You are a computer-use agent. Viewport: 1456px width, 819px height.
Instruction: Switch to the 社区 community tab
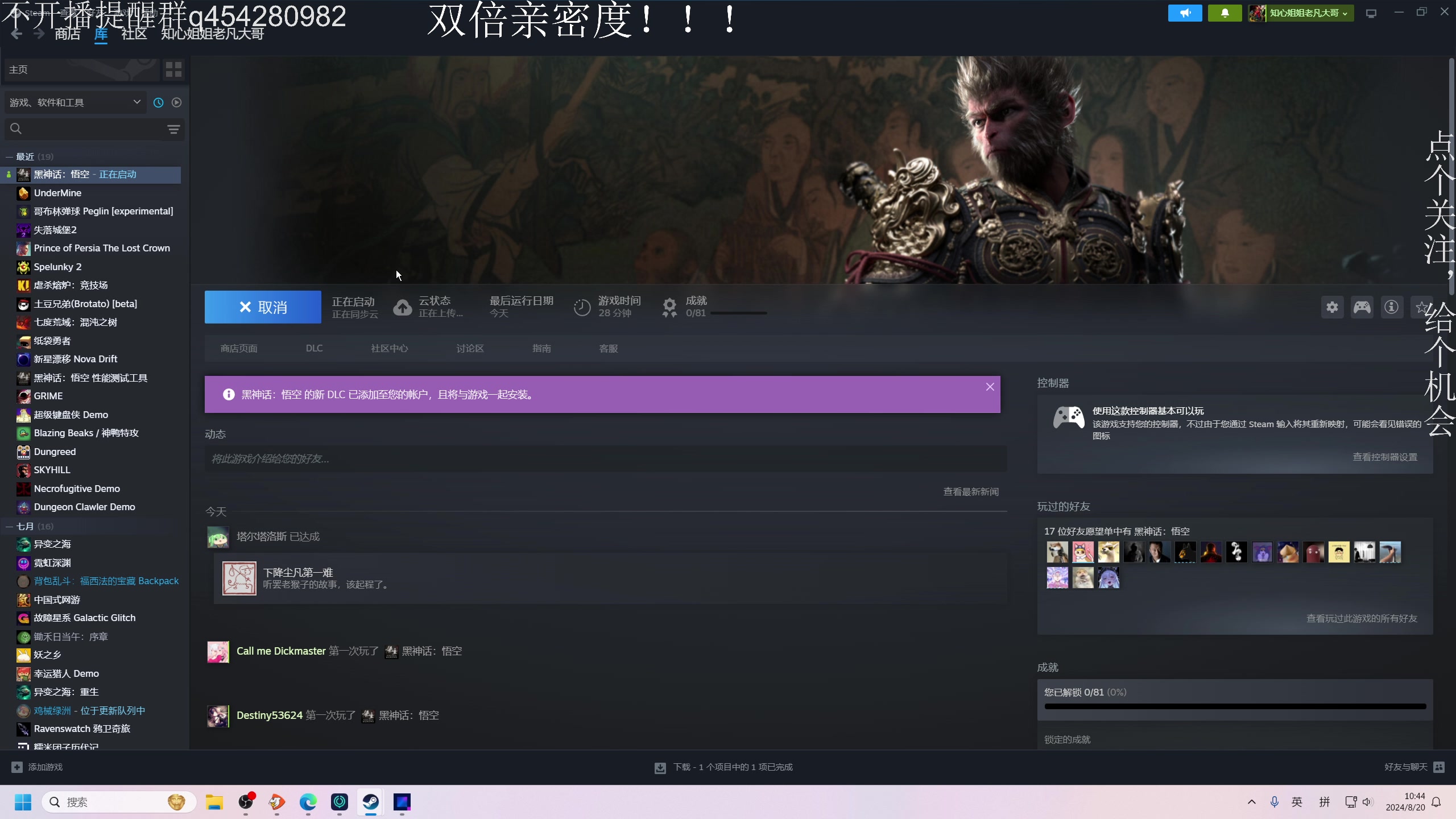(x=134, y=34)
